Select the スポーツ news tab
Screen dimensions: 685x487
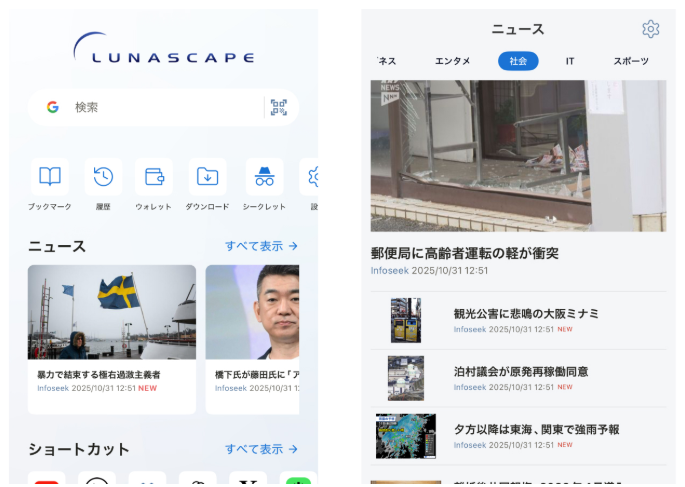pos(631,61)
